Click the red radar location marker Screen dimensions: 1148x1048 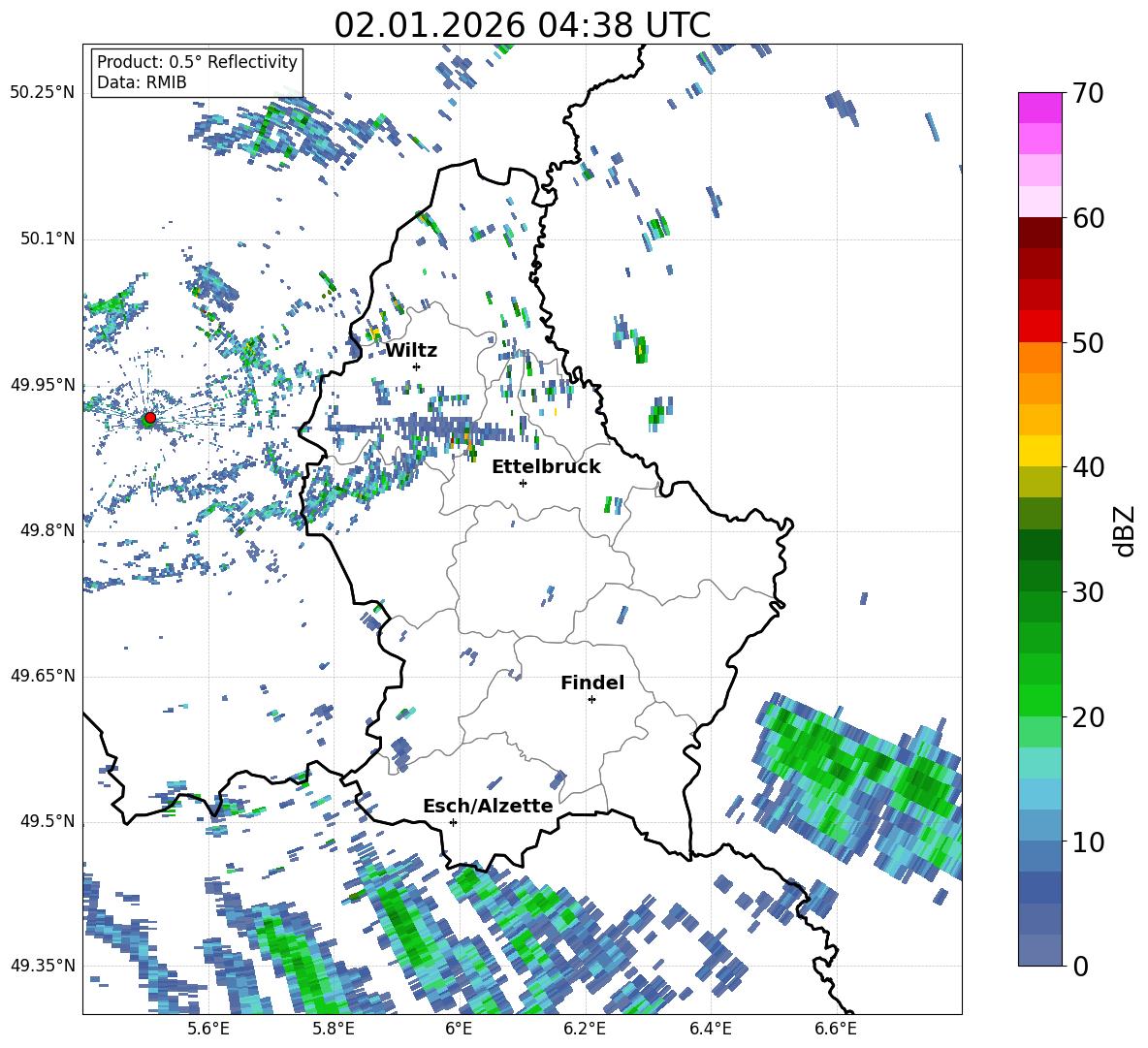(x=149, y=418)
